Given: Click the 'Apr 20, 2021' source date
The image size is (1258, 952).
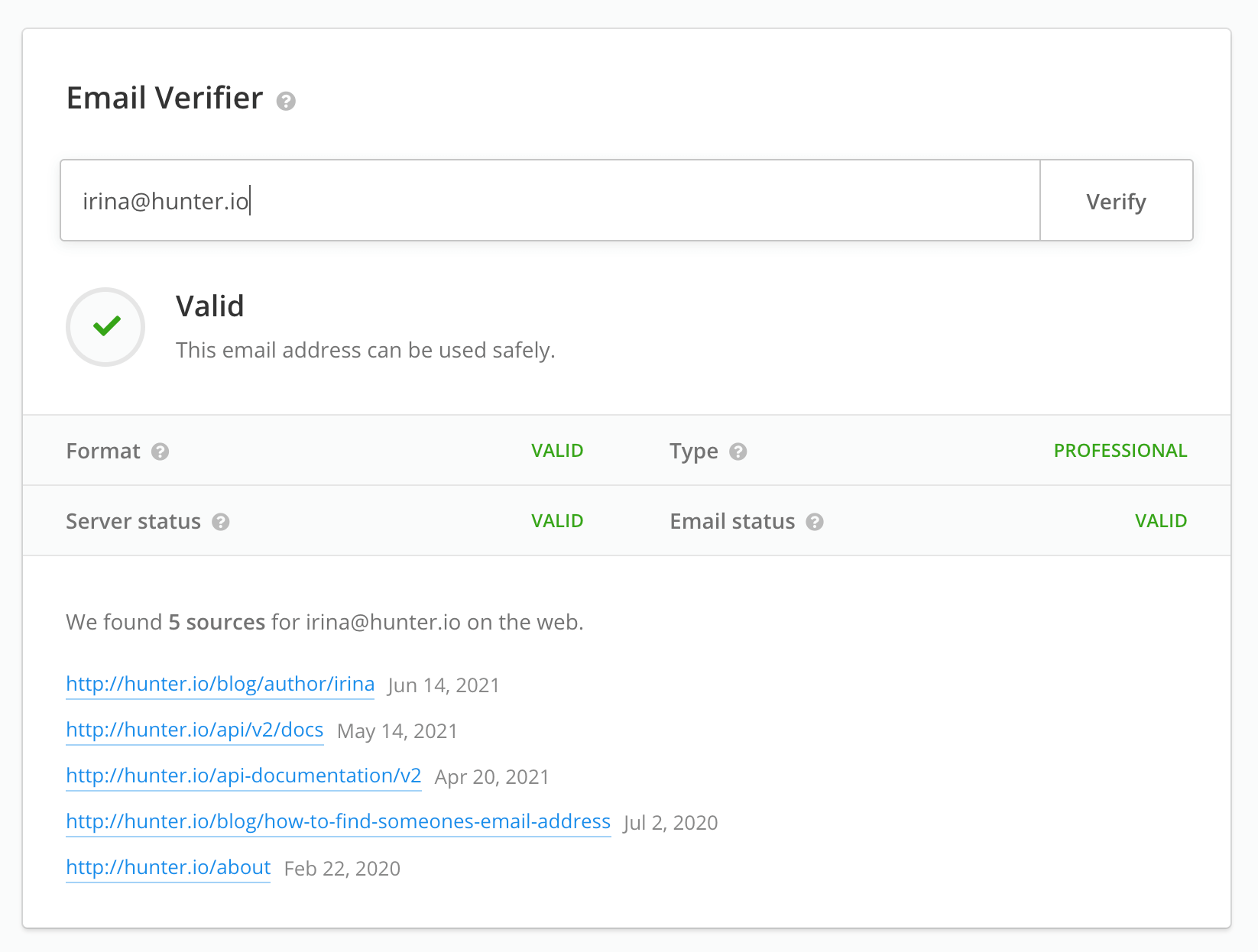Looking at the screenshot, I should [492, 777].
